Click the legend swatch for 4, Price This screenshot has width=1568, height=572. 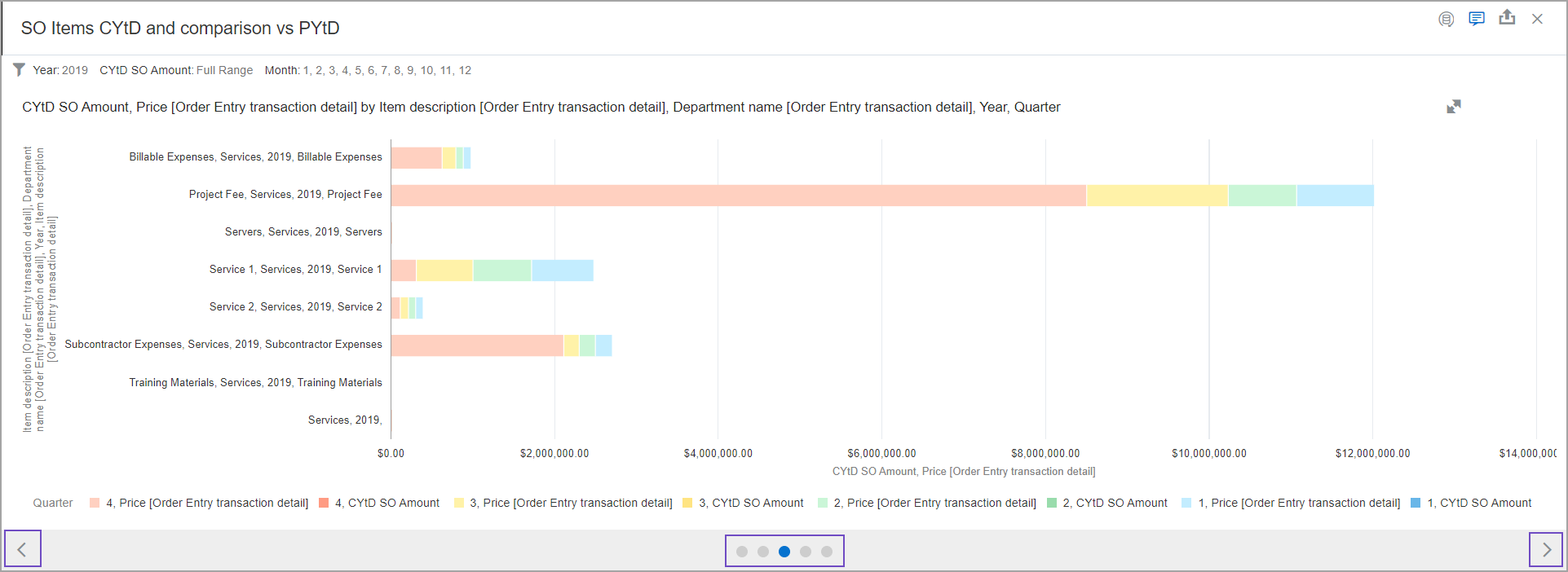point(95,503)
